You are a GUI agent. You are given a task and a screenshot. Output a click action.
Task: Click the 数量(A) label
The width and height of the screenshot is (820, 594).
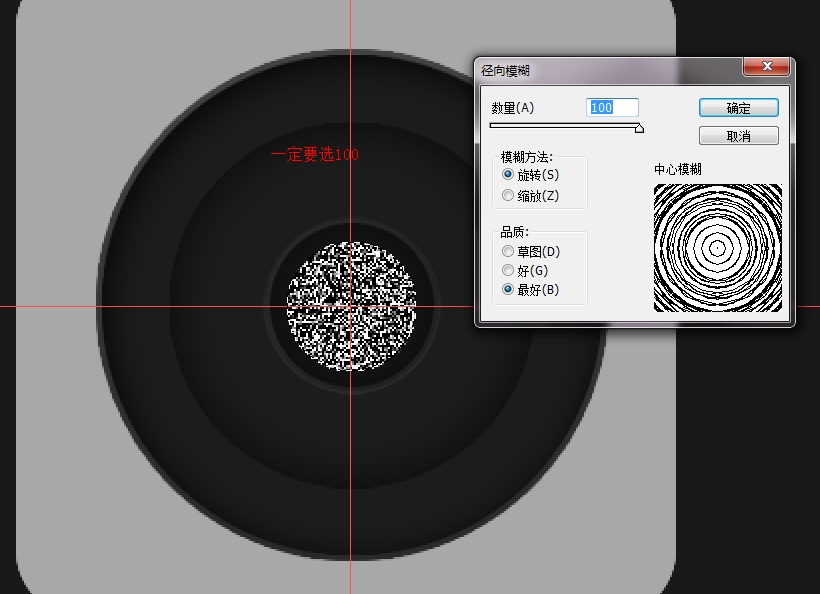(x=513, y=108)
